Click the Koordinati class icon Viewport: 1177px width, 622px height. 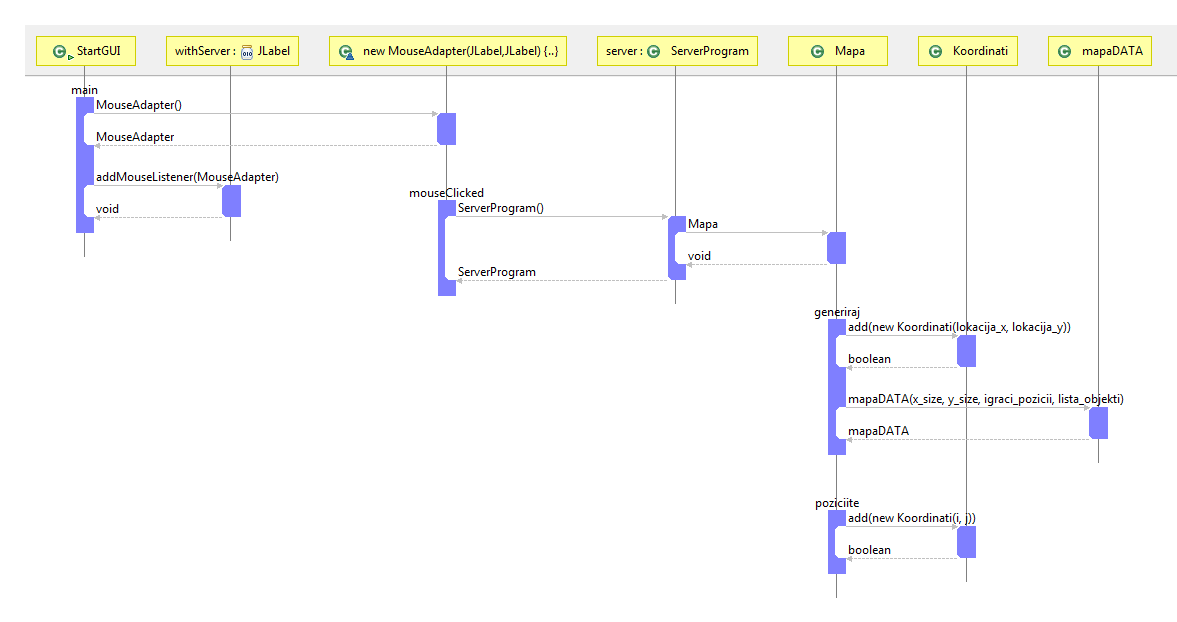tap(935, 51)
